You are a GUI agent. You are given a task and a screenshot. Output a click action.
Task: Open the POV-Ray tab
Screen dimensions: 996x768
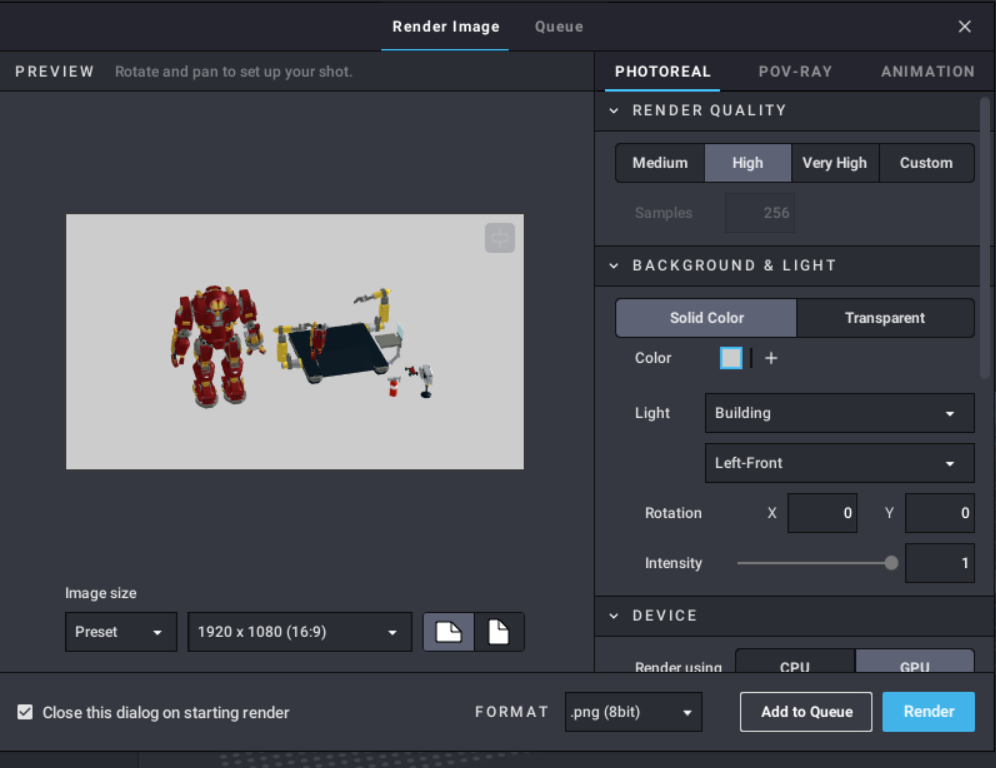click(795, 72)
